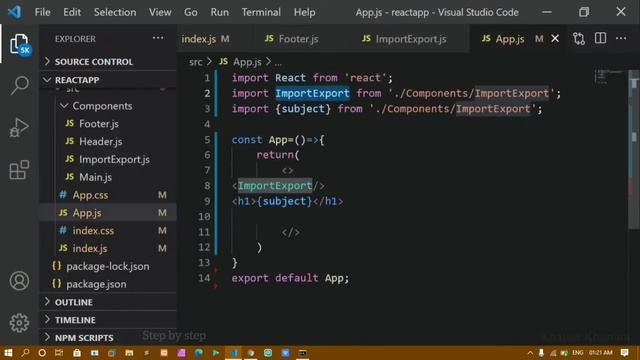Open Main.js in the file tree
This screenshot has height=360, width=640.
click(108, 177)
